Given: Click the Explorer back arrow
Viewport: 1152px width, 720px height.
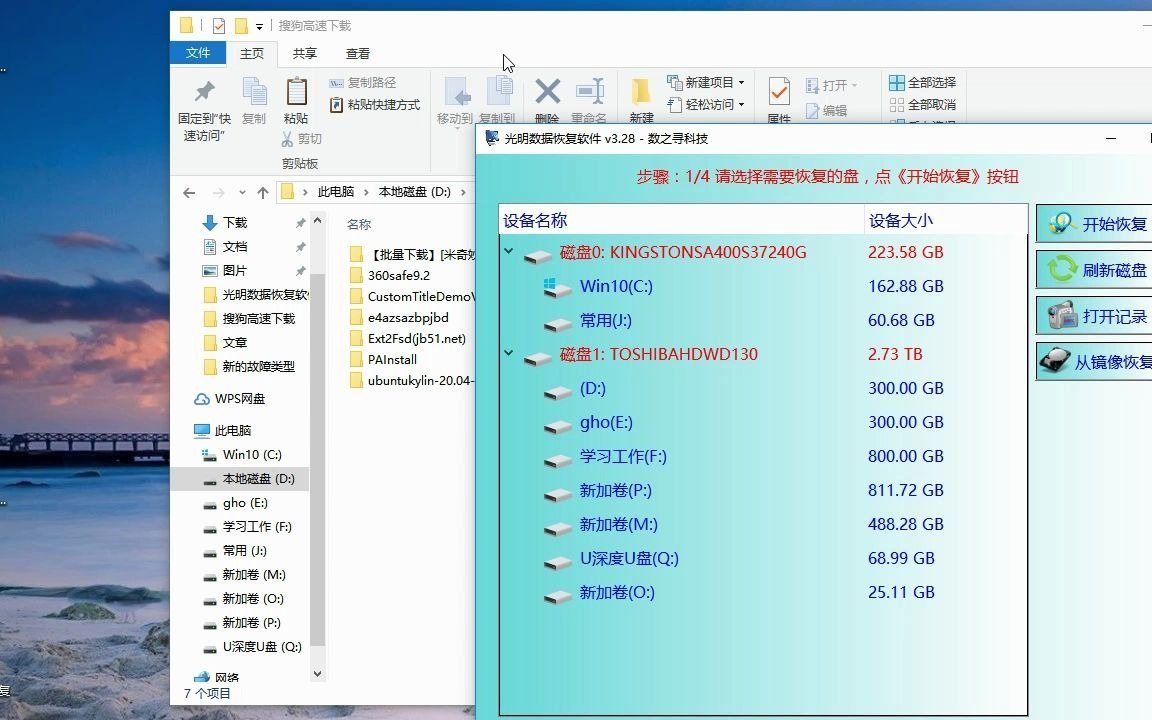Looking at the screenshot, I should point(189,192).
